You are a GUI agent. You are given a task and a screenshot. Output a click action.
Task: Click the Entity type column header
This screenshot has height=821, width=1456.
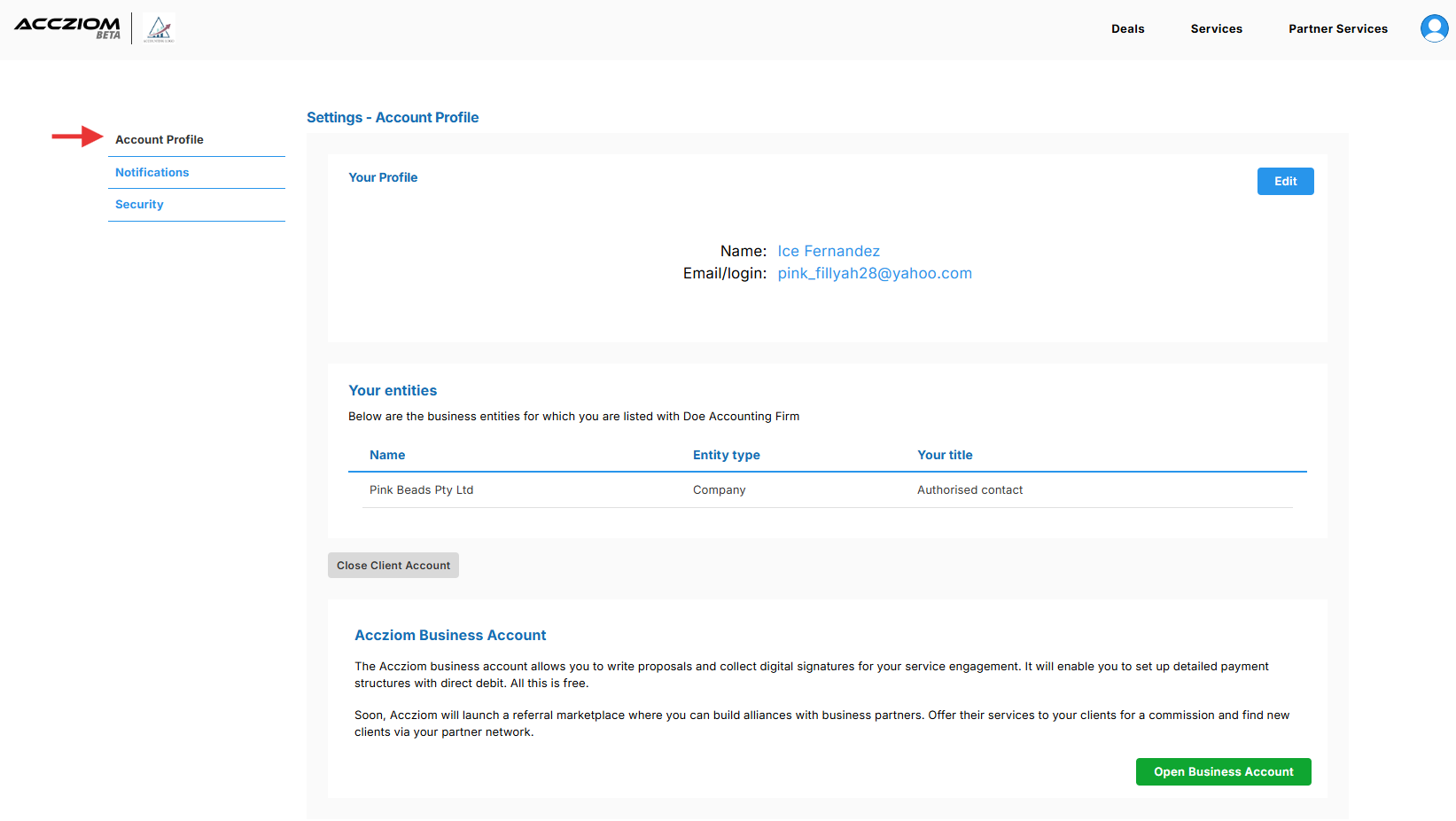[726, 455]
